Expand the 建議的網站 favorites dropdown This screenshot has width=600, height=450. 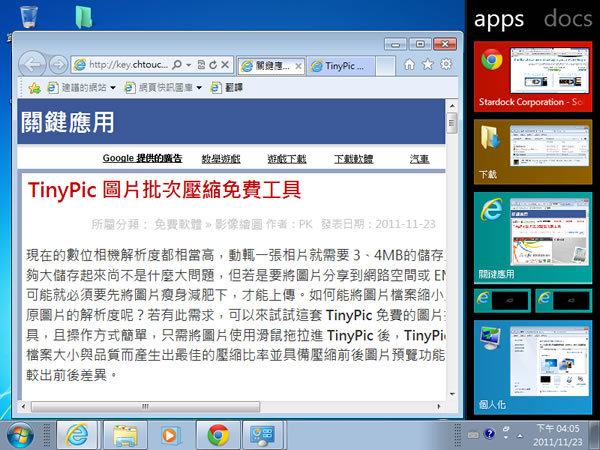113,88
